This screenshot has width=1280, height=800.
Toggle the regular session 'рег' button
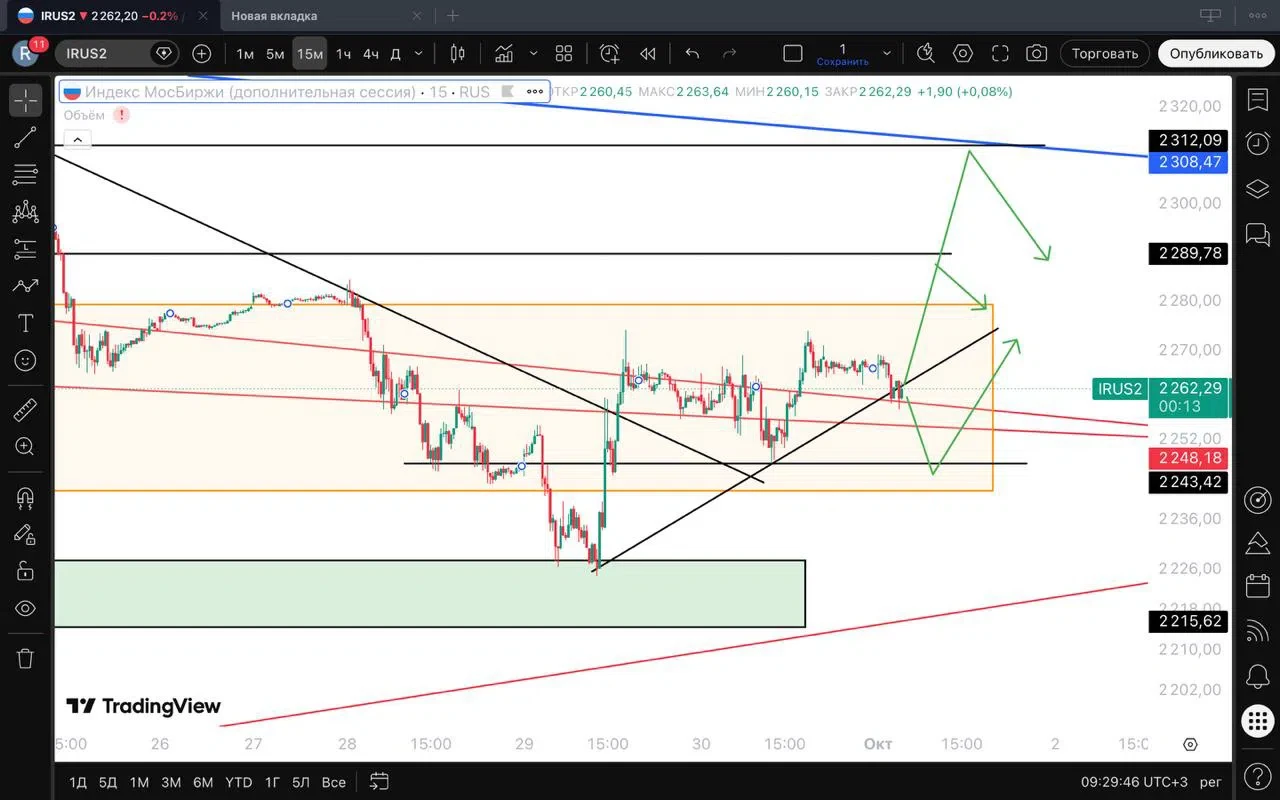pyautogui.click(x=1211, y=782)
